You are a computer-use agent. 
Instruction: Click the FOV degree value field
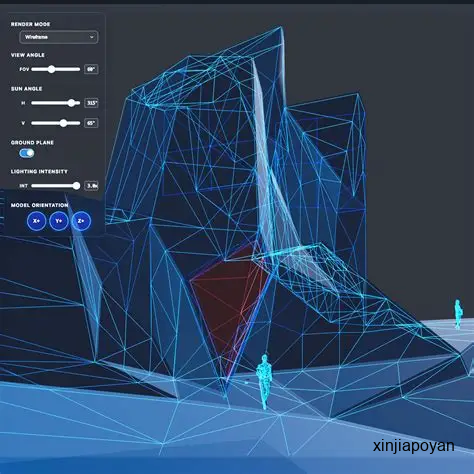coord(91,69)
